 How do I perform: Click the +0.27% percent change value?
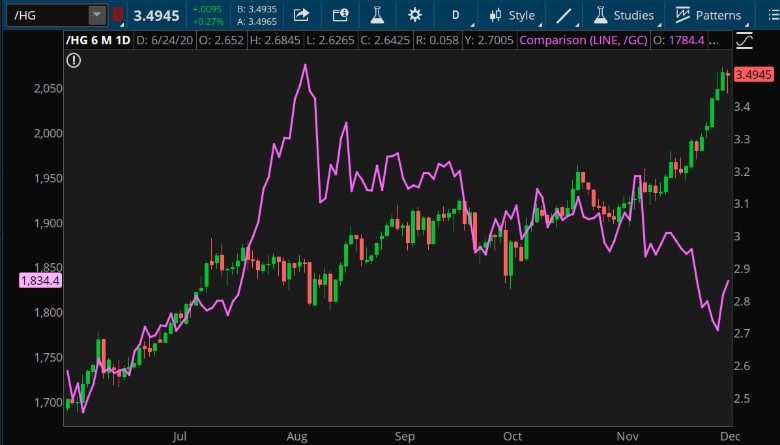coord(207,22)
